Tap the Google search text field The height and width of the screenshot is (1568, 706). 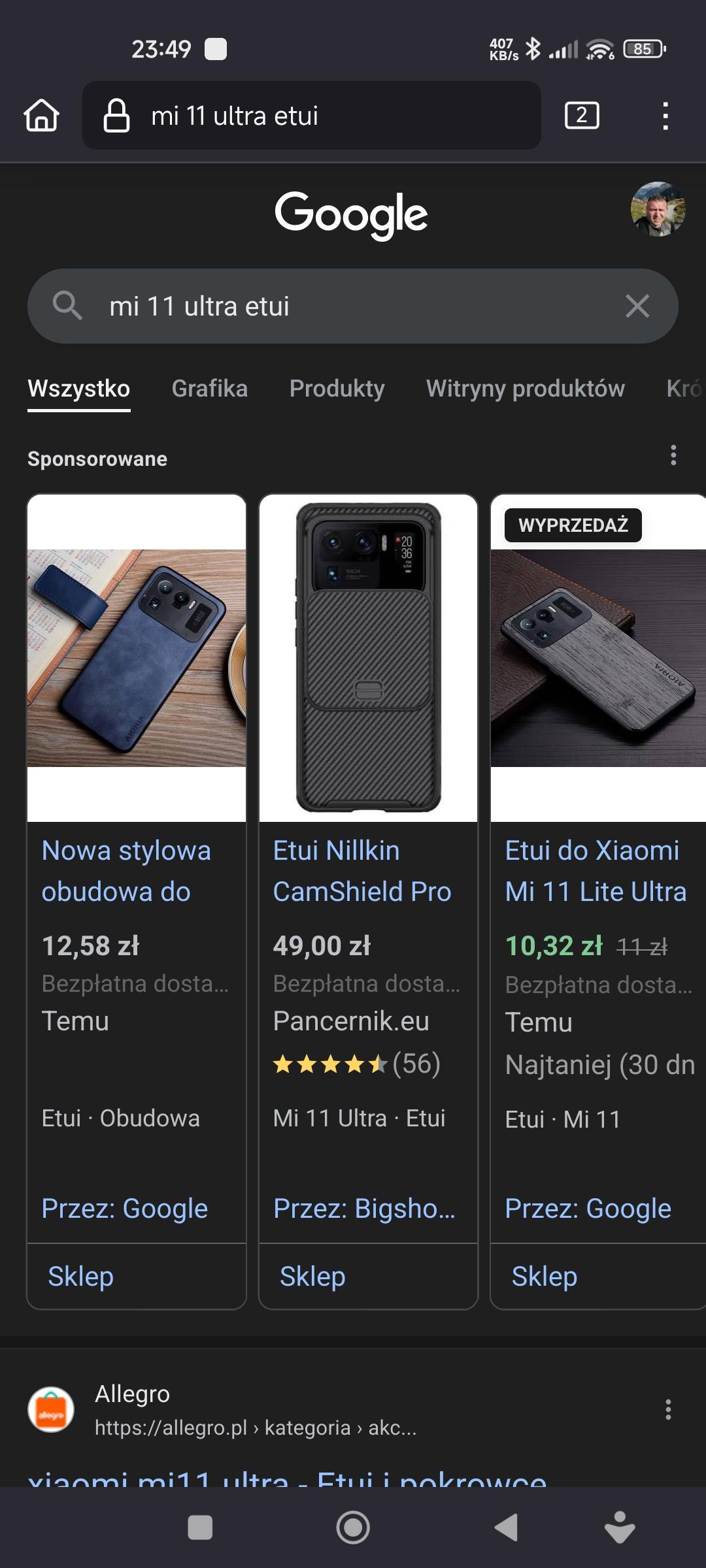tap(353, 306)
